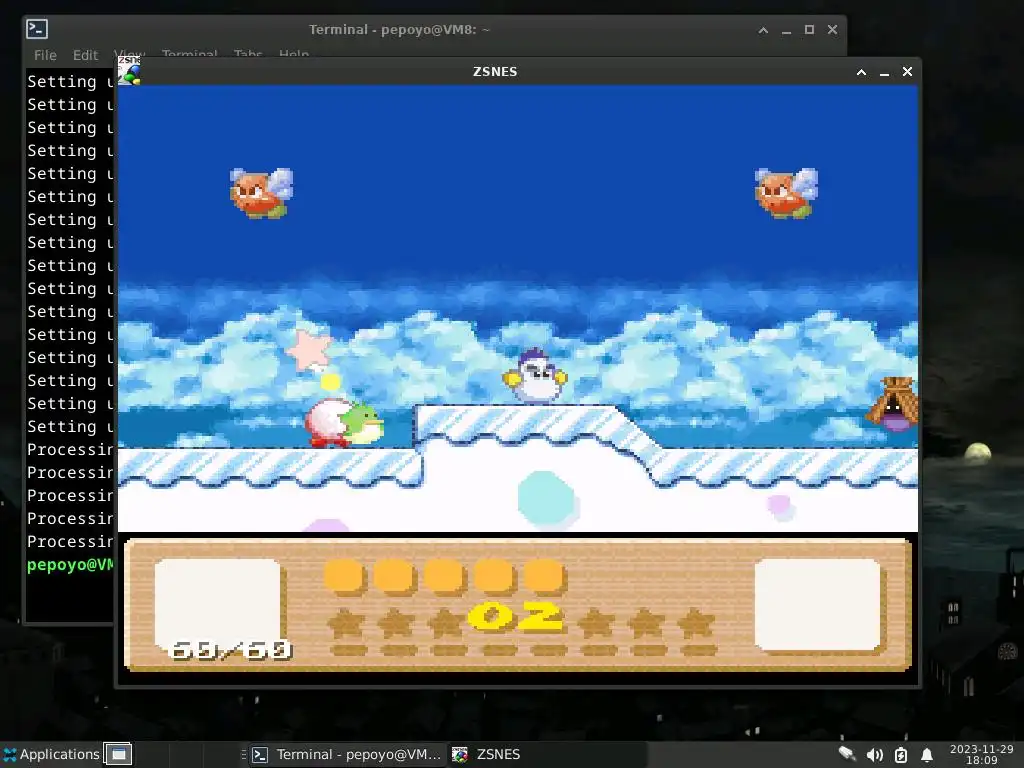Click the 2023-11-29 18:09 clock

click(982, 754)
